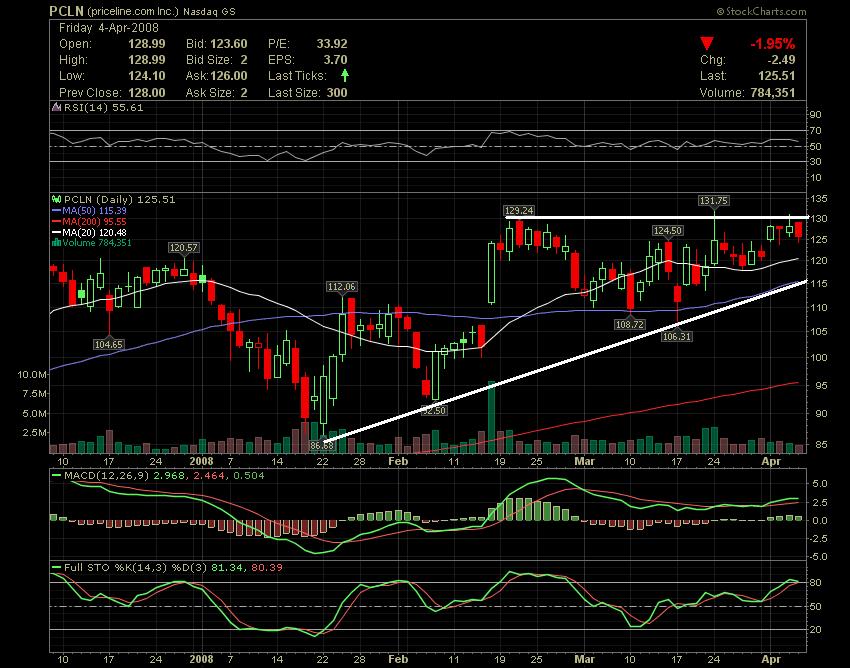
Task: Click the 120.57 price marker
Action: click(x=184, y=247)
